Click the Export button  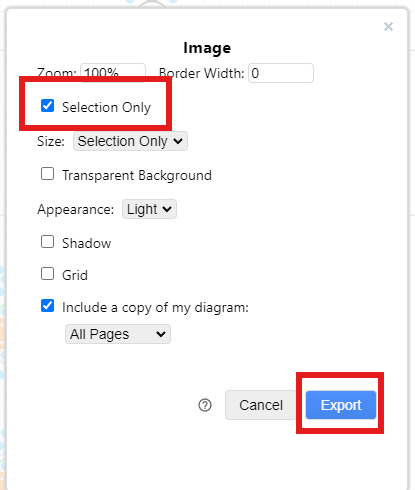click(x=341, y=405)
